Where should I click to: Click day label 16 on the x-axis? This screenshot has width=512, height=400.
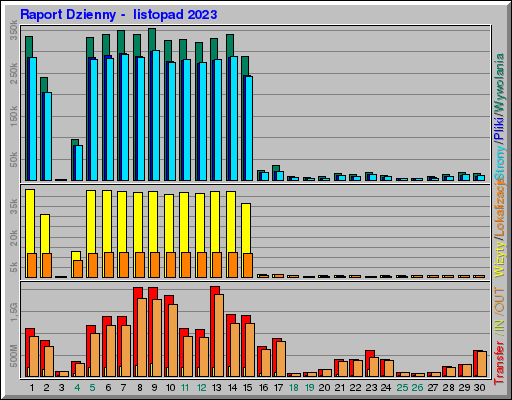pyautogui.click(x=263, y=388)
